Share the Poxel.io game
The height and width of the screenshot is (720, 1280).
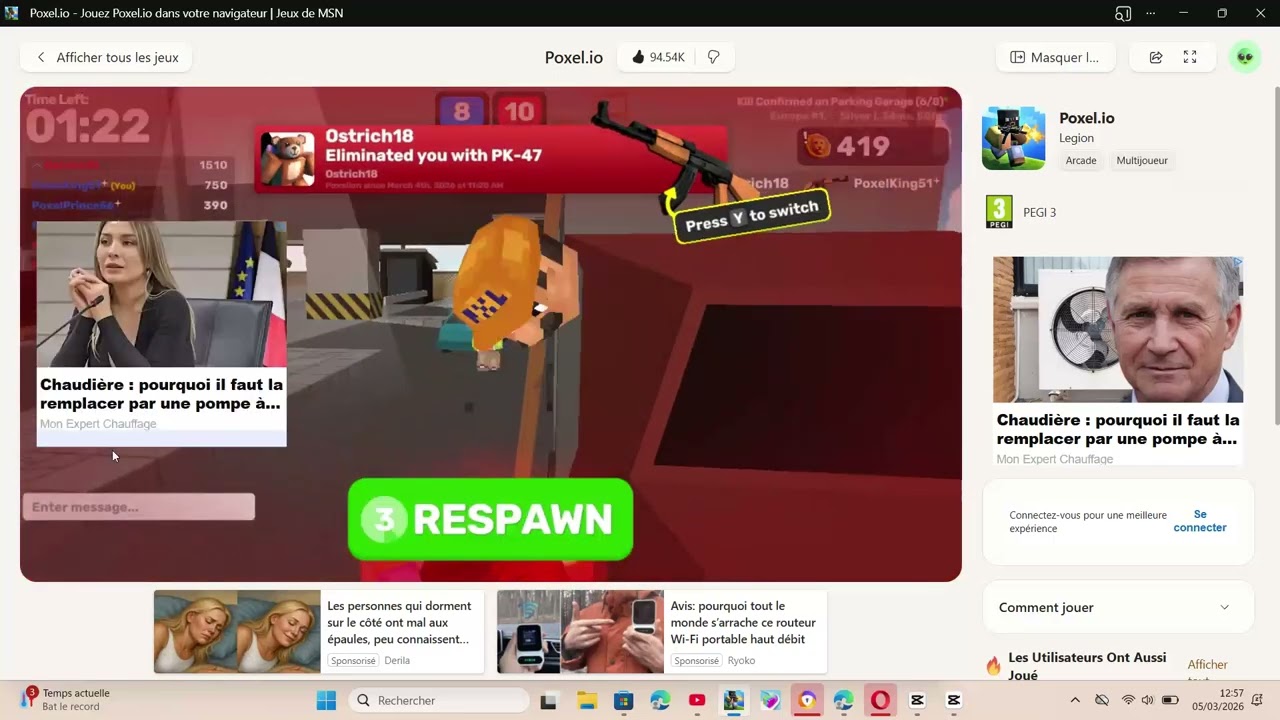point(1156,57)
